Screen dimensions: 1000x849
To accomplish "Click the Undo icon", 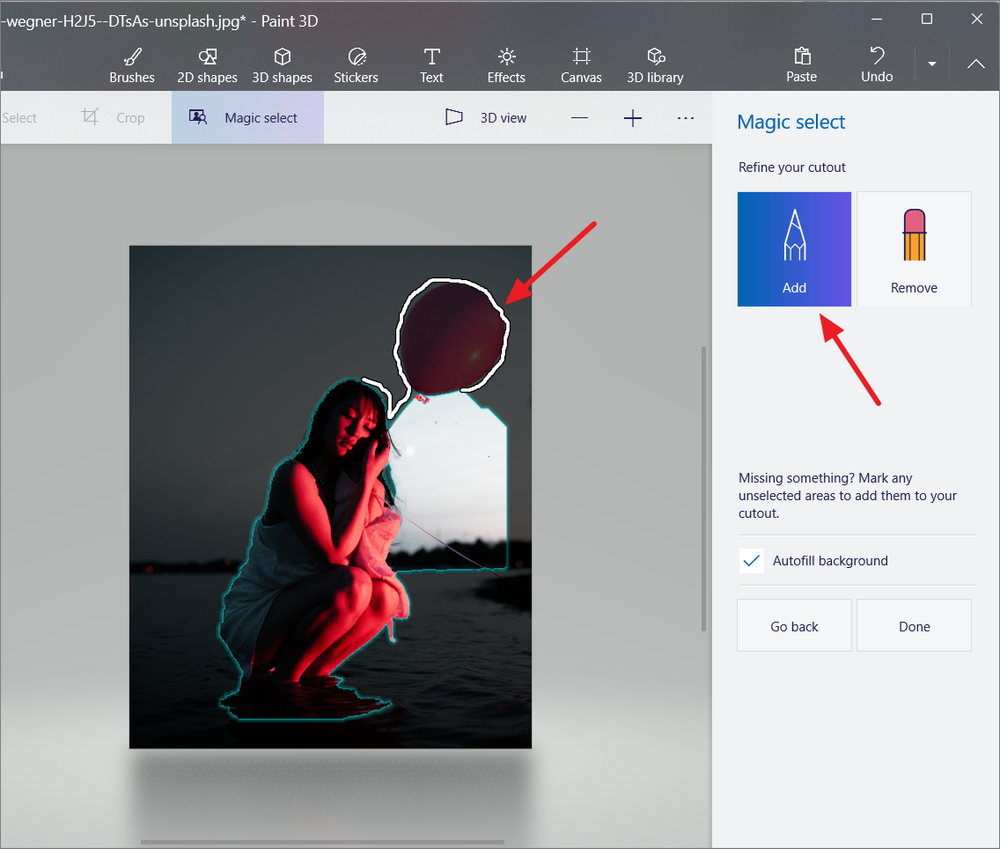I will point(875,64).
